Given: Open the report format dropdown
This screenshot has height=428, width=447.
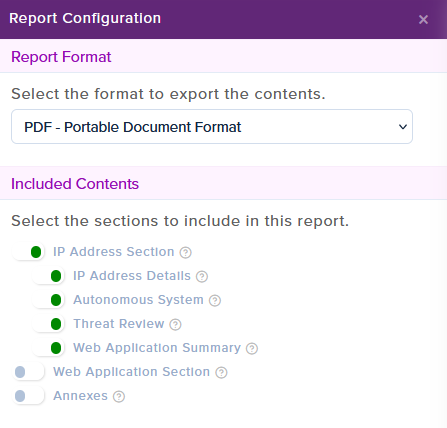Looking at the screenshot, I should click(x=212, y=127).
